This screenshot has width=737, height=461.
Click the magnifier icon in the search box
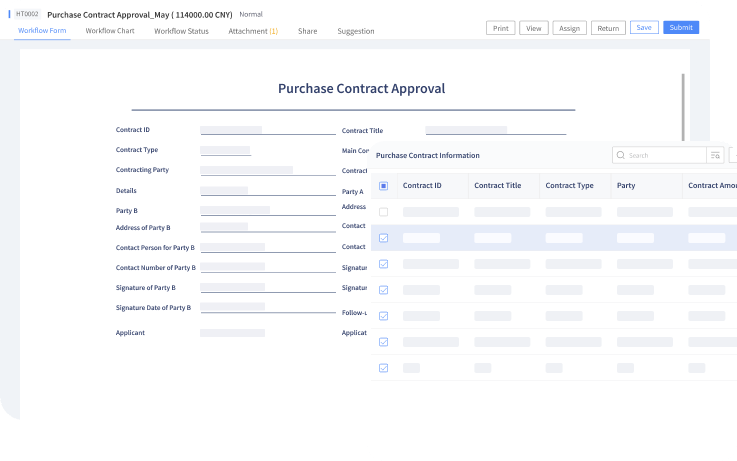coord(620,155)
